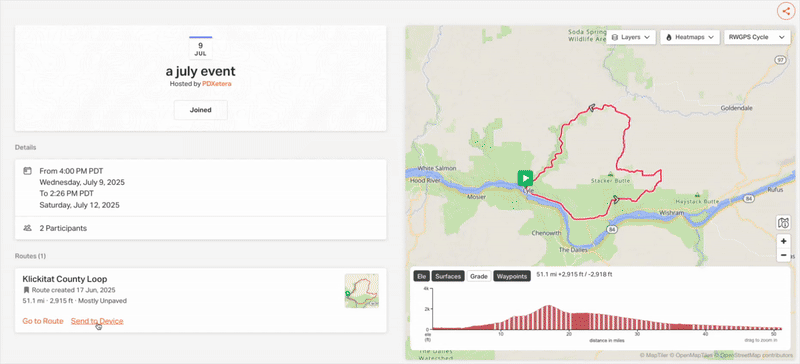Screen dimensions: 800x364
Task: Open the Klickitat County Loop route thumbnail
Action: click(x=362, y=291)
